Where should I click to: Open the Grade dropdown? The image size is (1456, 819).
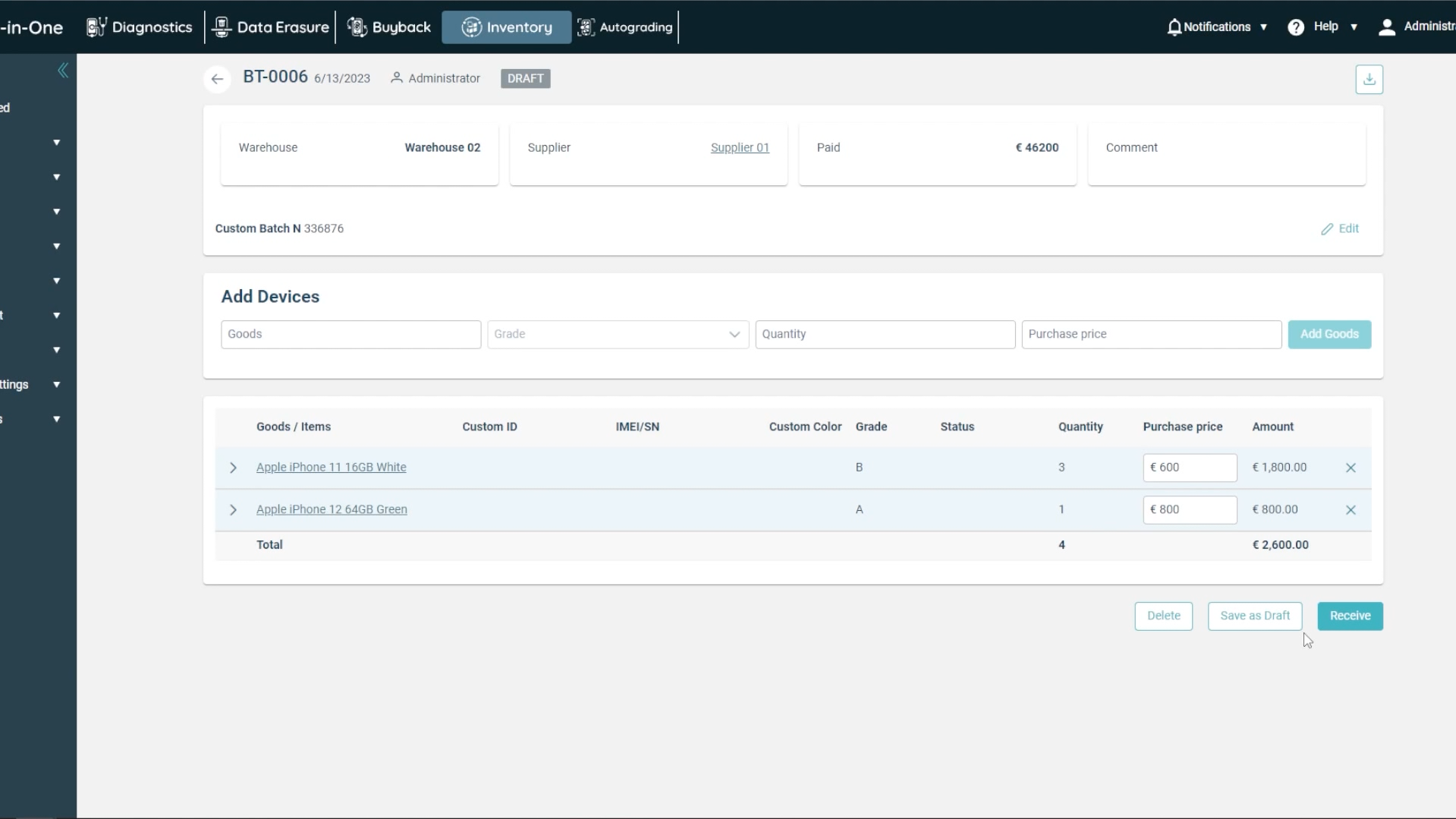[x=618, y=335]
